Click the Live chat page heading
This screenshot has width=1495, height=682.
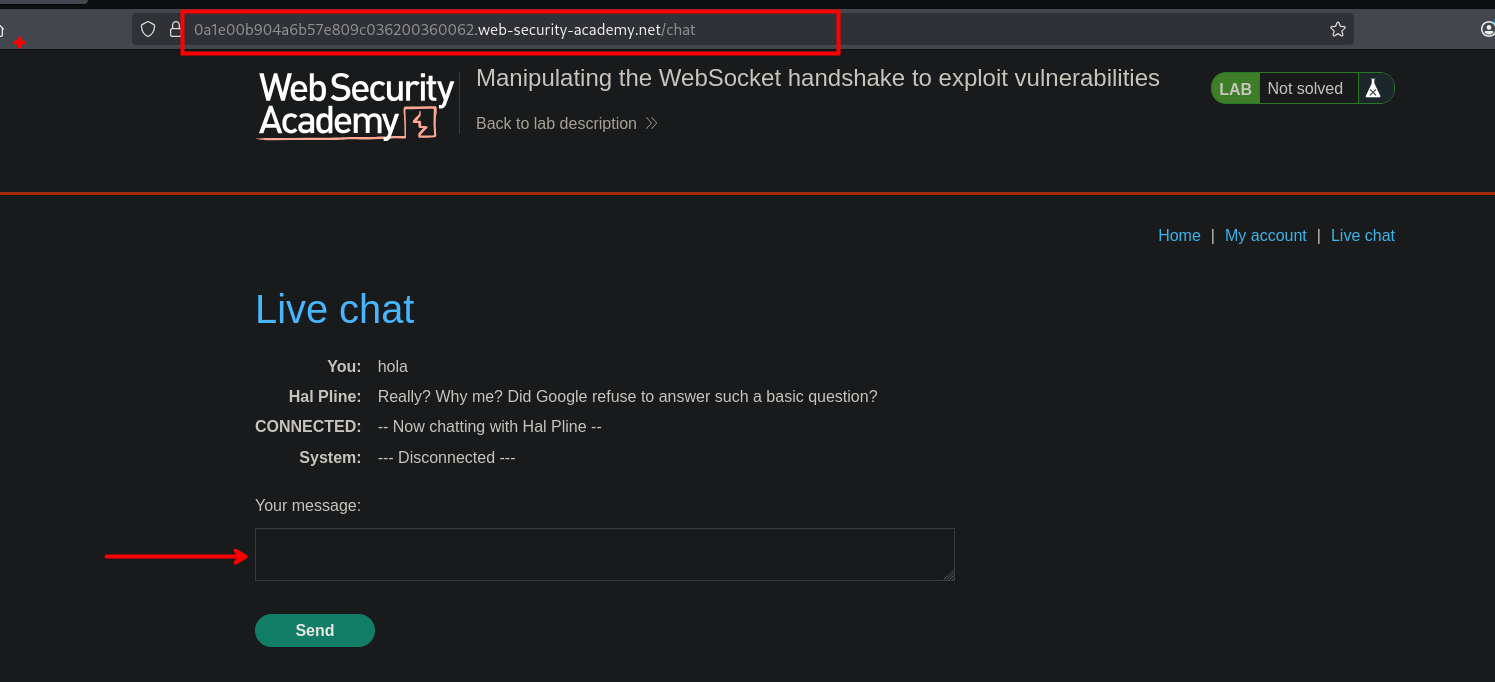334,309
